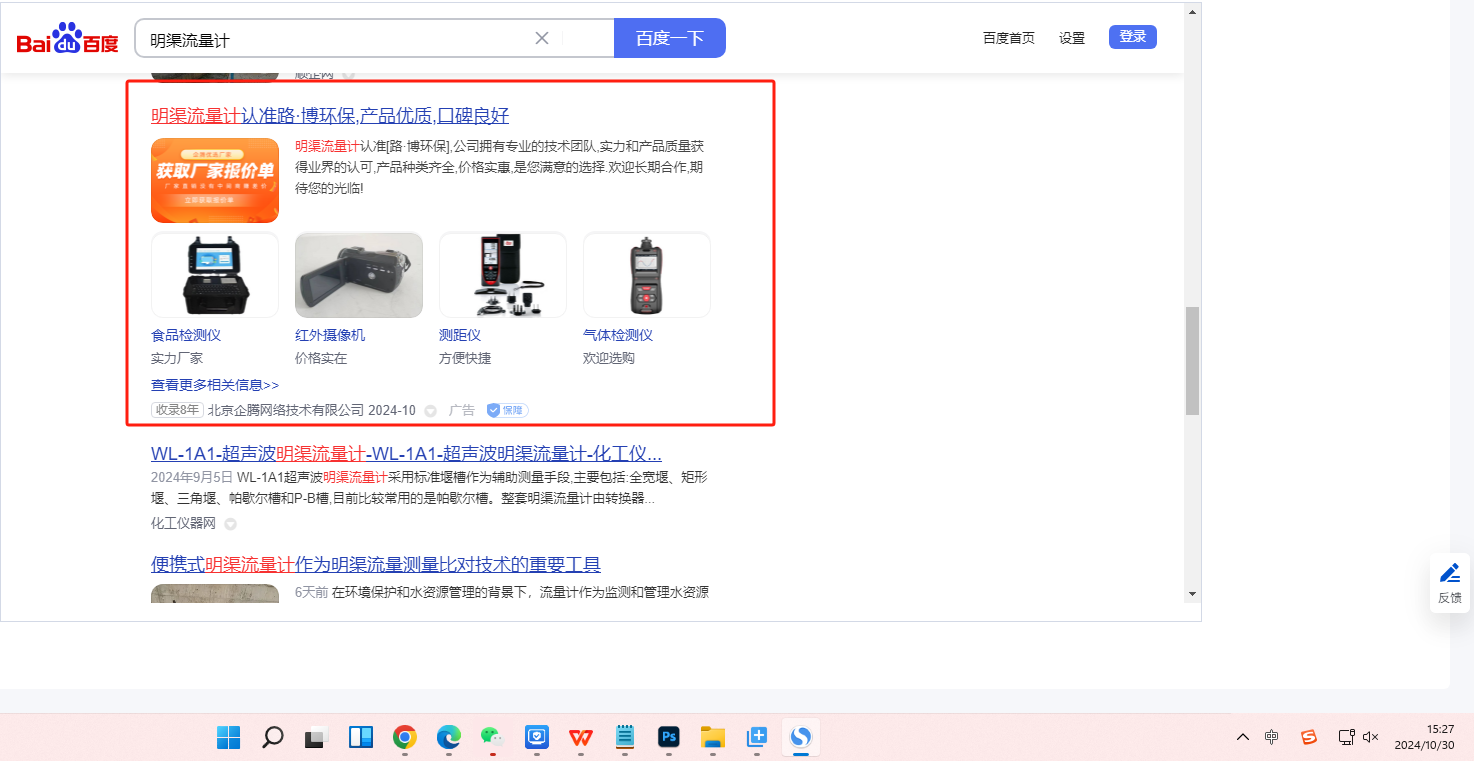This screenshot has width=1474, height=761.
Task: Switch to Microsoft Edge on taskbar
Action: pos(448,738)
